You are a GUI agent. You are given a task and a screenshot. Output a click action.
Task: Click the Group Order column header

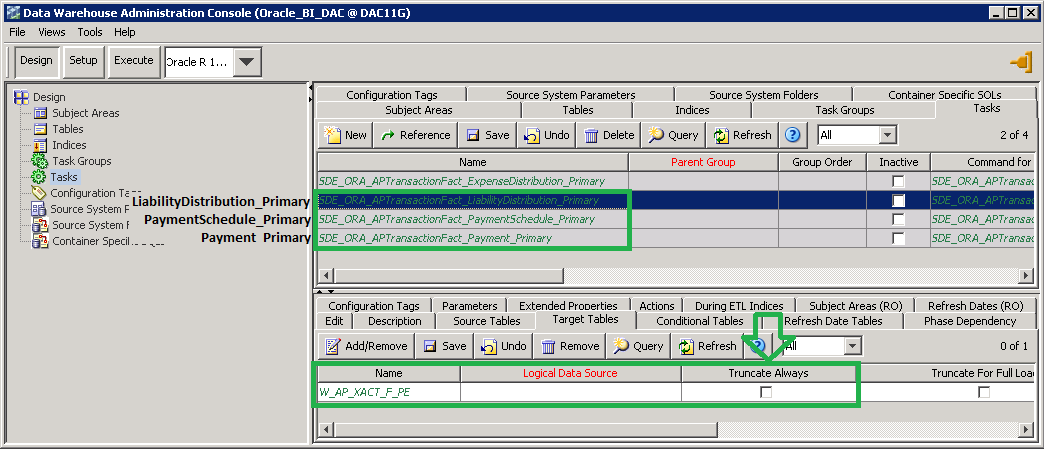click(x=822, y=162)
